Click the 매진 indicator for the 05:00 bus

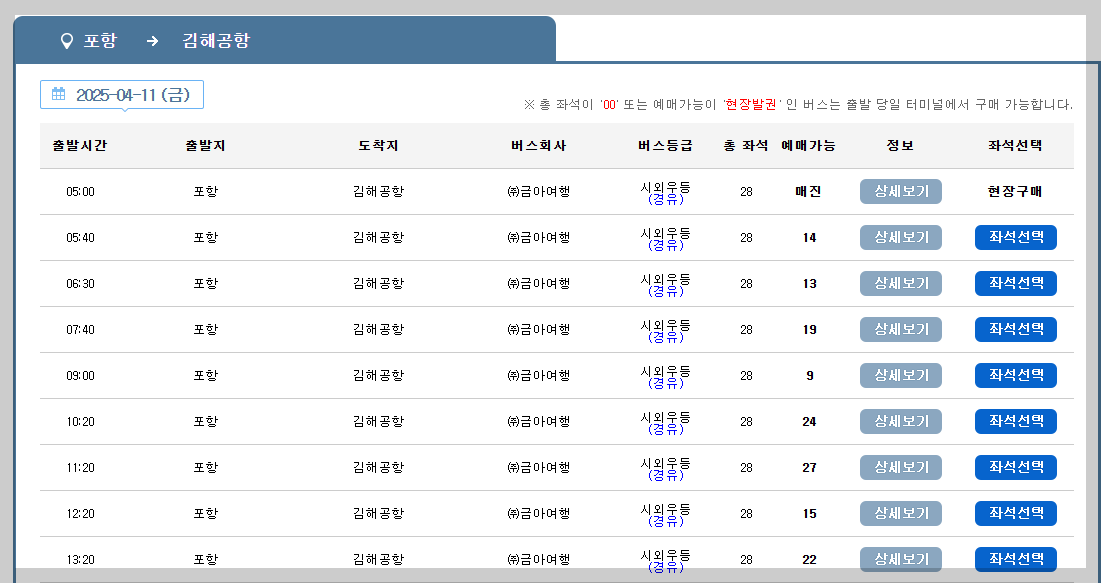807,191
